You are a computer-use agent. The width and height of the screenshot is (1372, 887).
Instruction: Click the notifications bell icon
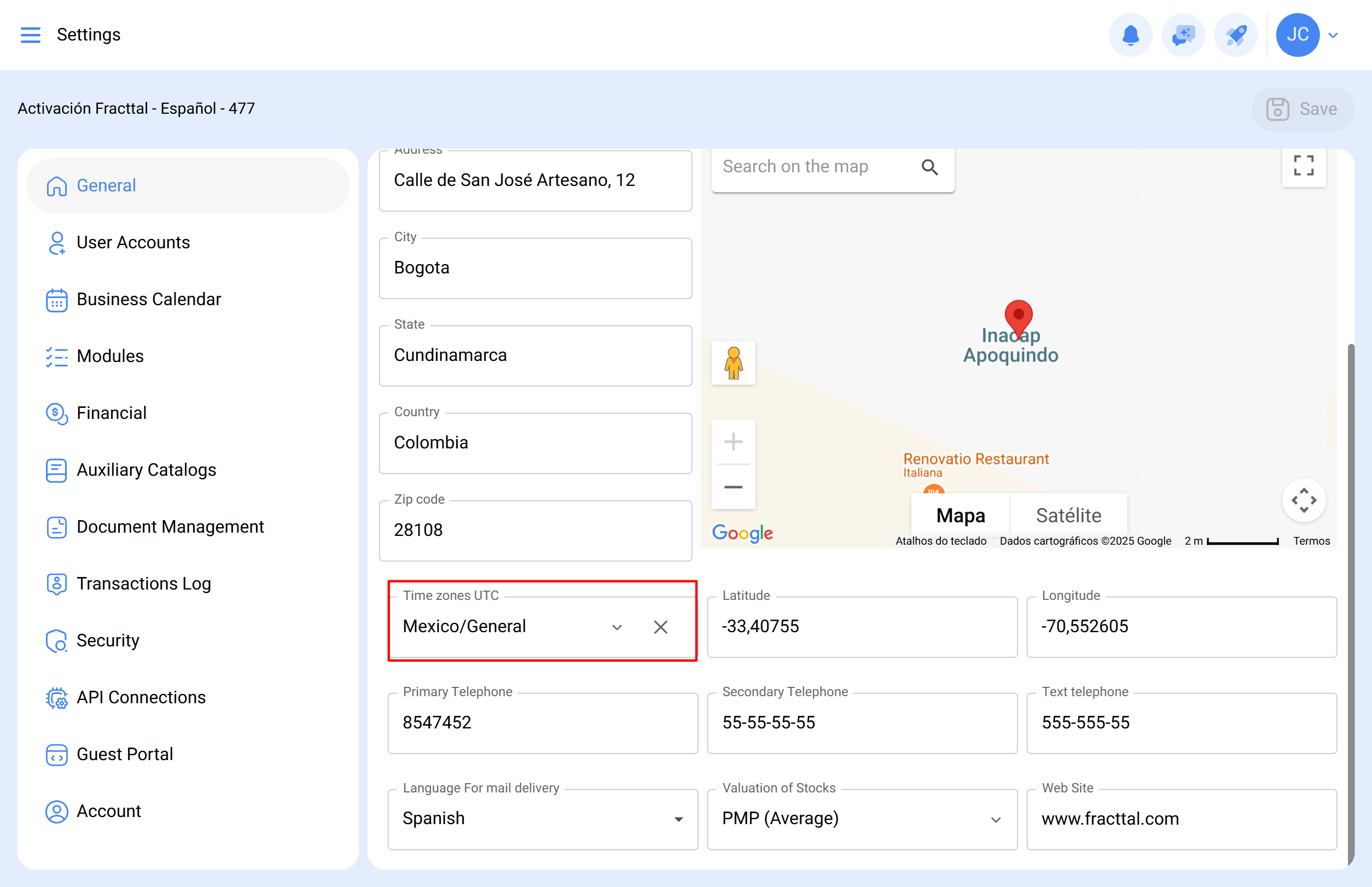pyautogui.click(x=1130, y=34)
